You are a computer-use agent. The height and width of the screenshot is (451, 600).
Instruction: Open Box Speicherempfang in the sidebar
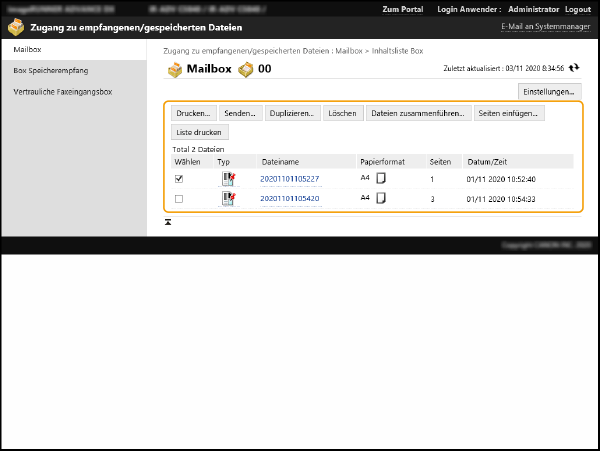coord(49,71)
